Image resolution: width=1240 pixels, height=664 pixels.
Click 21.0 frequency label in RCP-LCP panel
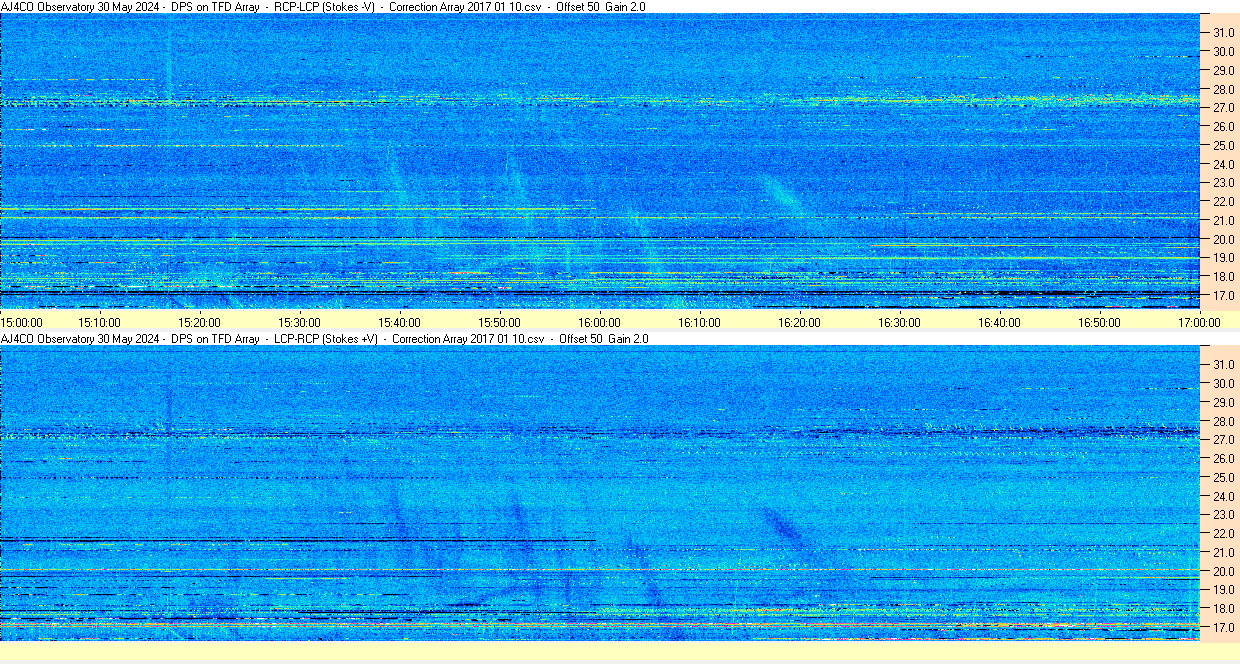1224,220
